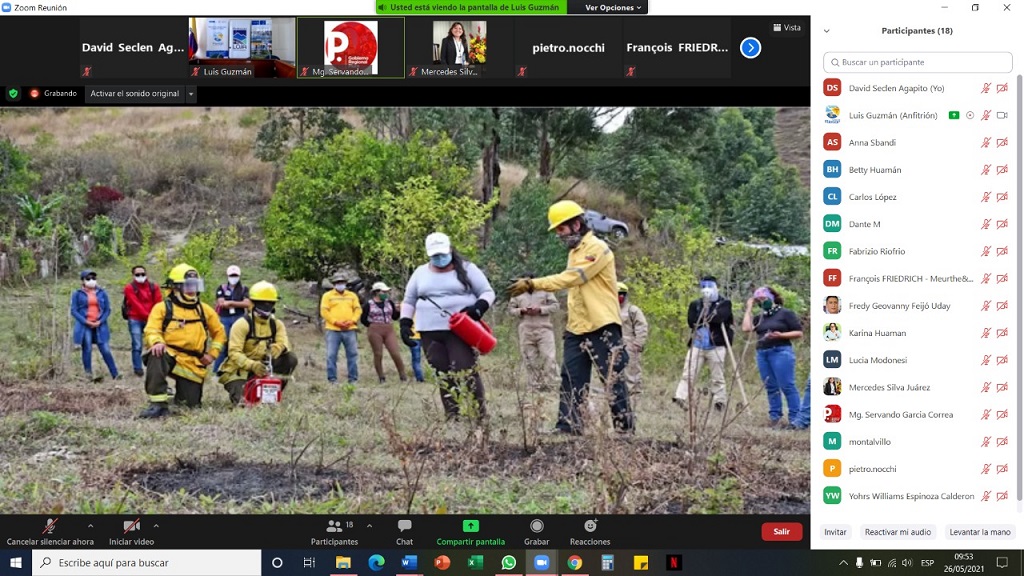The height and width of the screenshot is (576, 1024).
Task: Select Fabrizio Riofrio in participants list
Action: (916, 251)
